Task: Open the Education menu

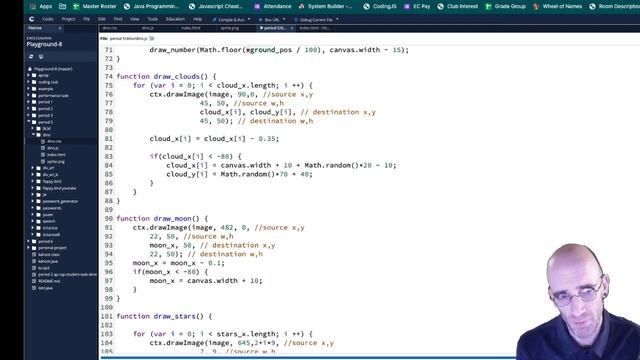Action: click(175, 19)
